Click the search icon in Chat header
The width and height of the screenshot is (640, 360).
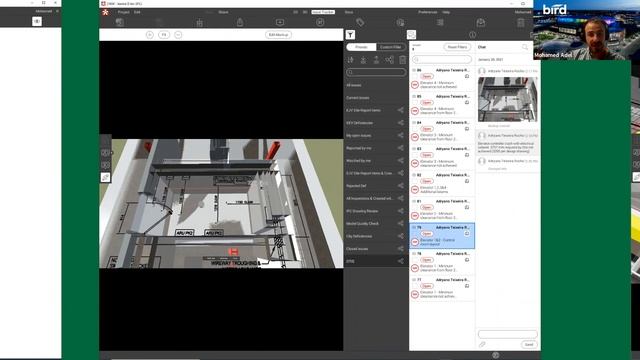point(525,47)
